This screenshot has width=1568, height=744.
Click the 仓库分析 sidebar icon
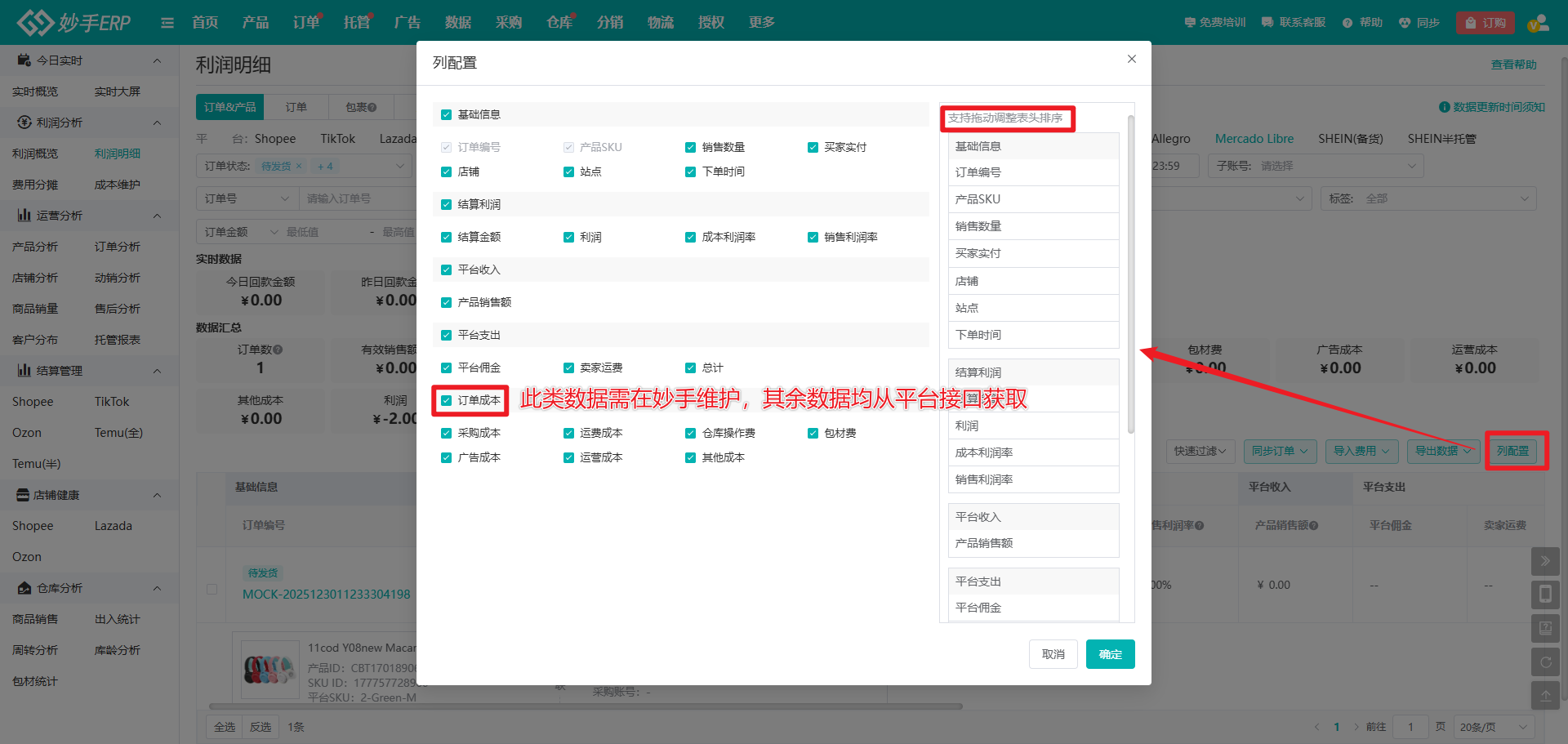coord(24,588)
